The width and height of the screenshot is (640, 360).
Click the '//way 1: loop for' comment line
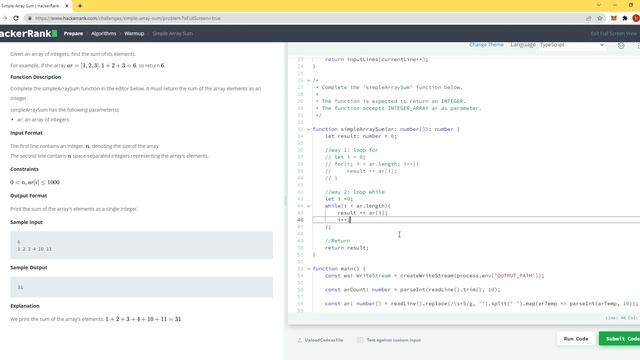tap(351, 150)
